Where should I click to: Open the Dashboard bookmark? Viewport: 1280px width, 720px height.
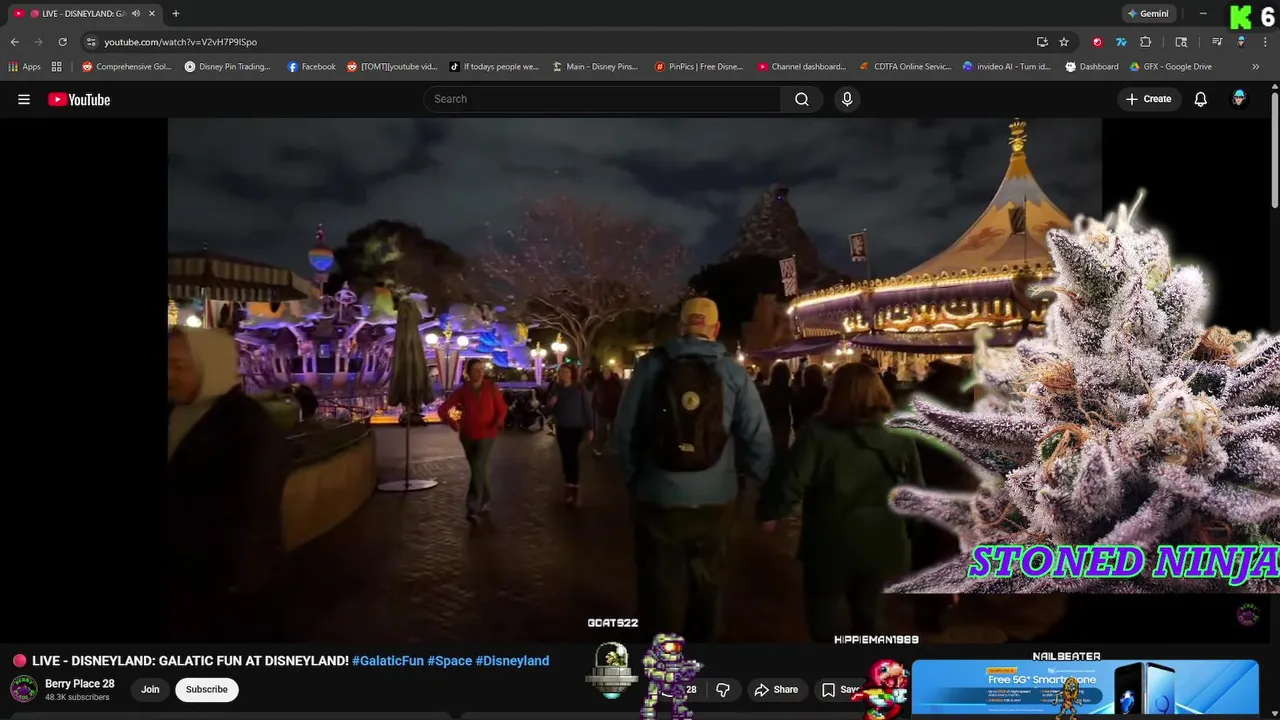click(1092, 67)
